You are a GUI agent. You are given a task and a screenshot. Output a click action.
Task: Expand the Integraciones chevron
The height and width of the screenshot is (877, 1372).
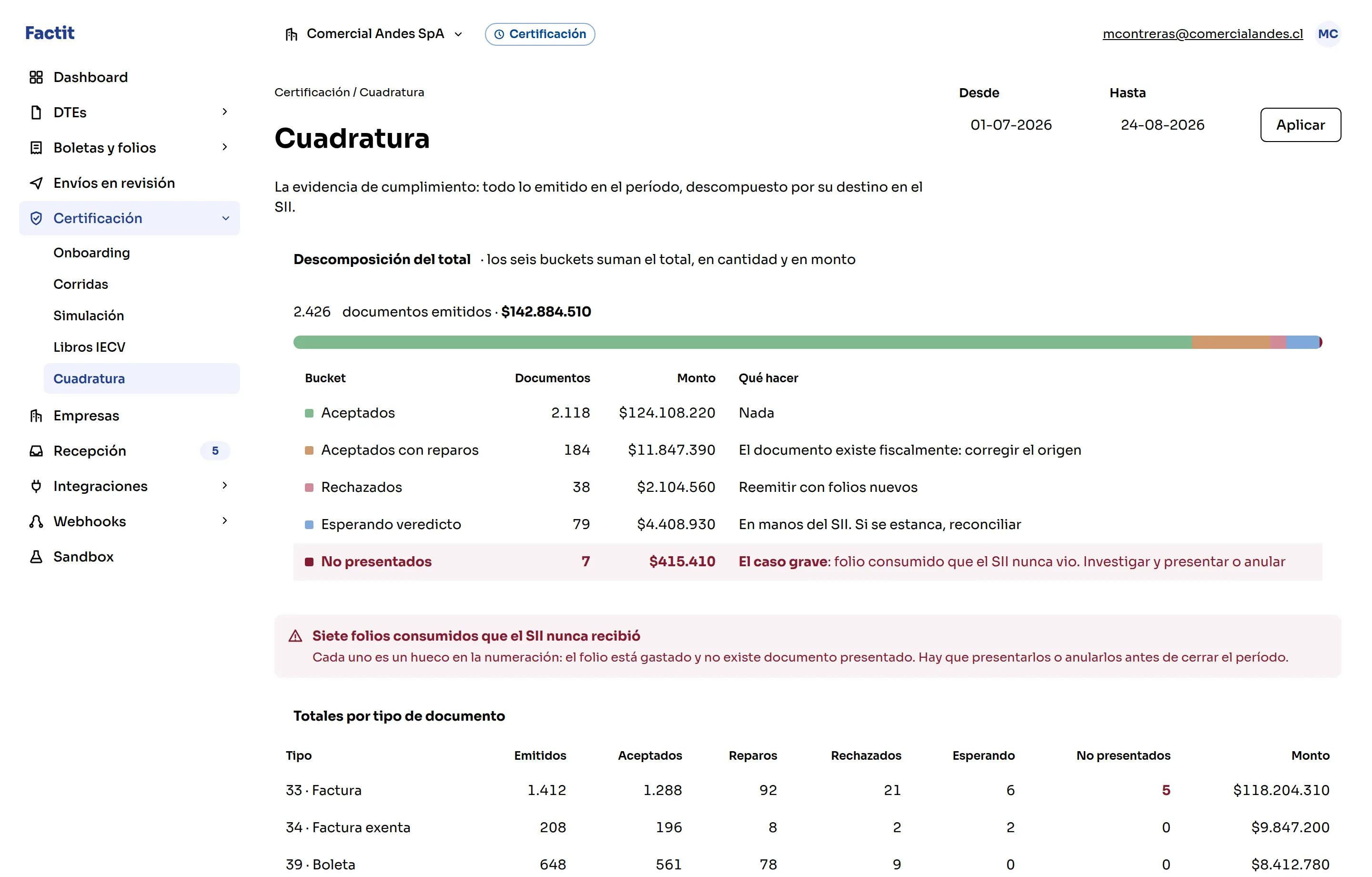(x=224, y=486)
